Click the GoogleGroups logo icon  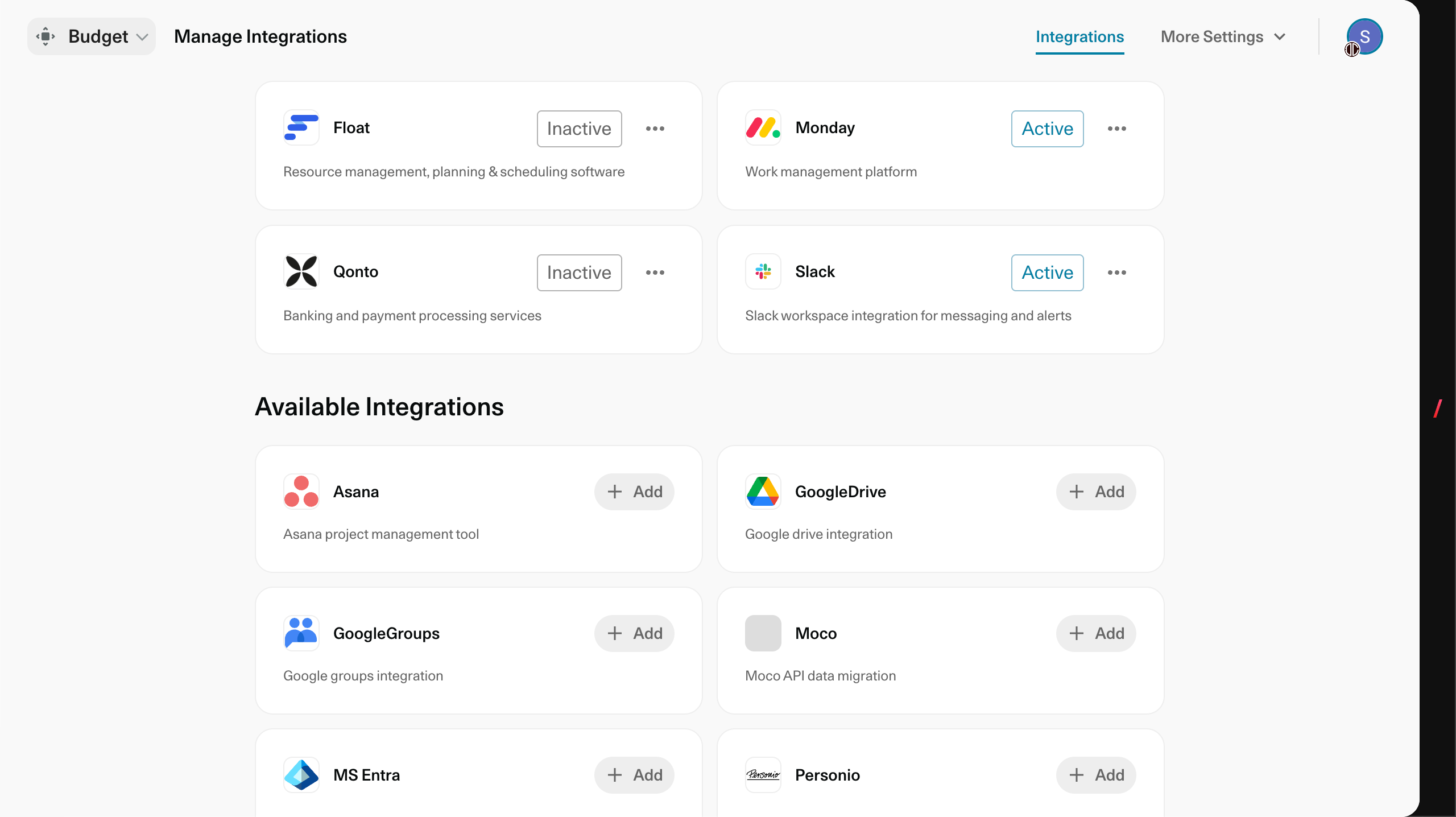[301, 633]
